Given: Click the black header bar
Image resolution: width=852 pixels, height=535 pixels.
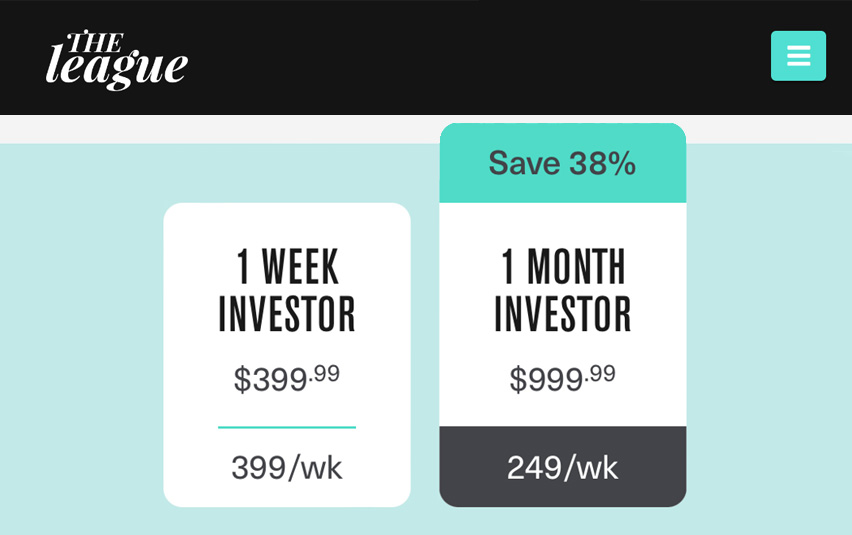Looking at the screenshot, I should pos(426,57).
